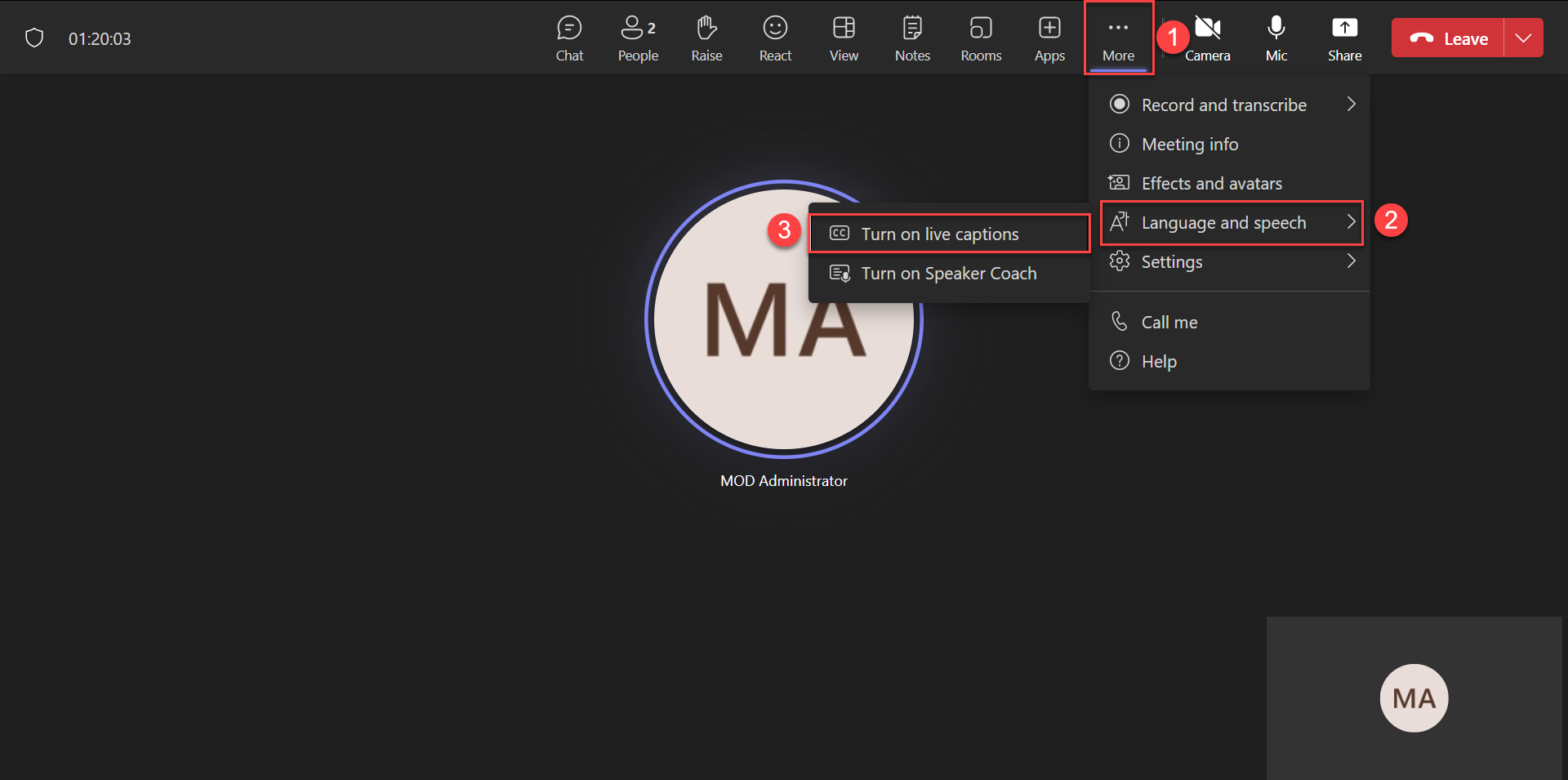Open the Chat panel
1568x780 pixels.
pyautogui.click(x=569, y=38)
